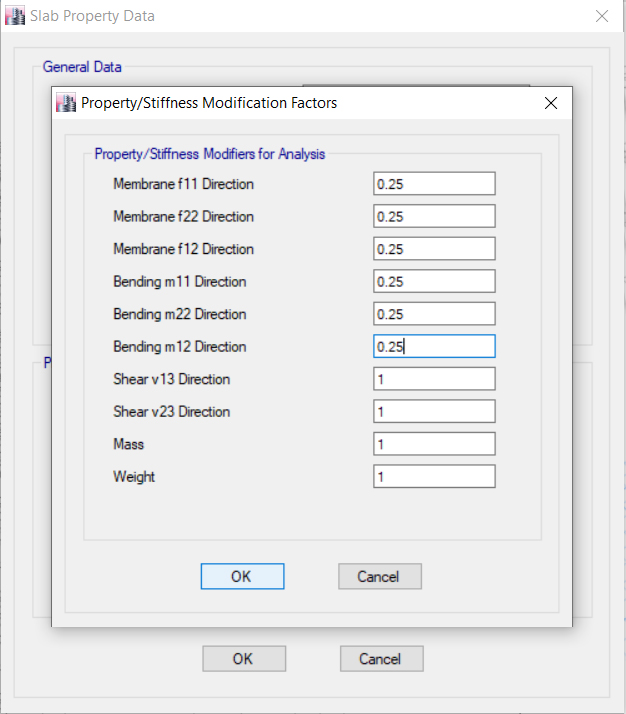Close the Slab Property Data window
626x714 pixels.
pos(602,16)
